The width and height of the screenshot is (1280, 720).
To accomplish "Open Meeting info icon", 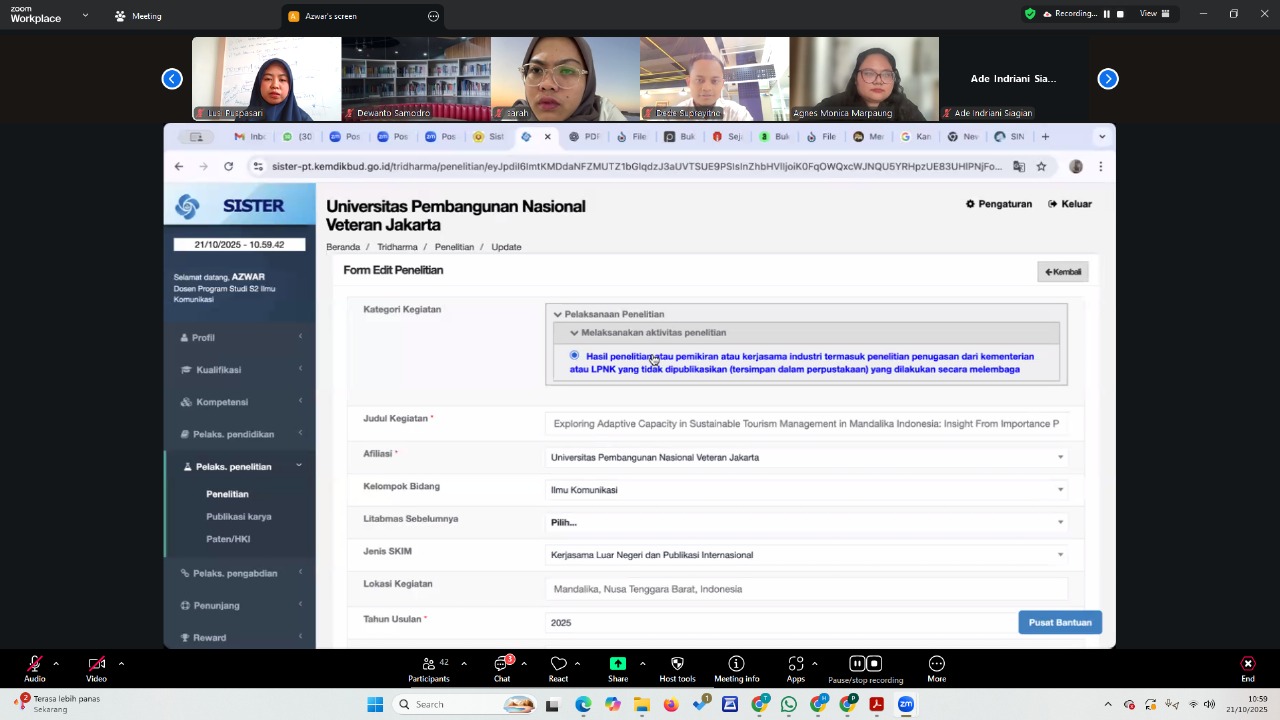I will [x=736, y=664].
